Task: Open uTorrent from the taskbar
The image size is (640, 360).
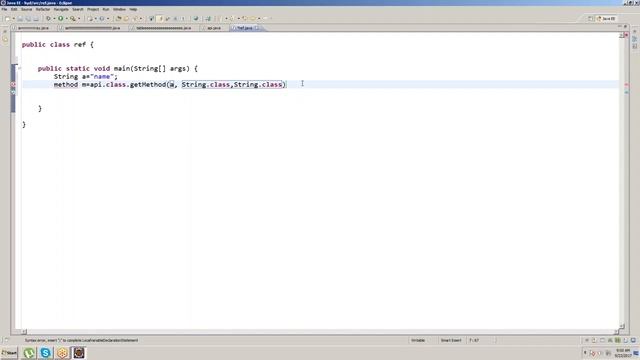Action: 29,353
